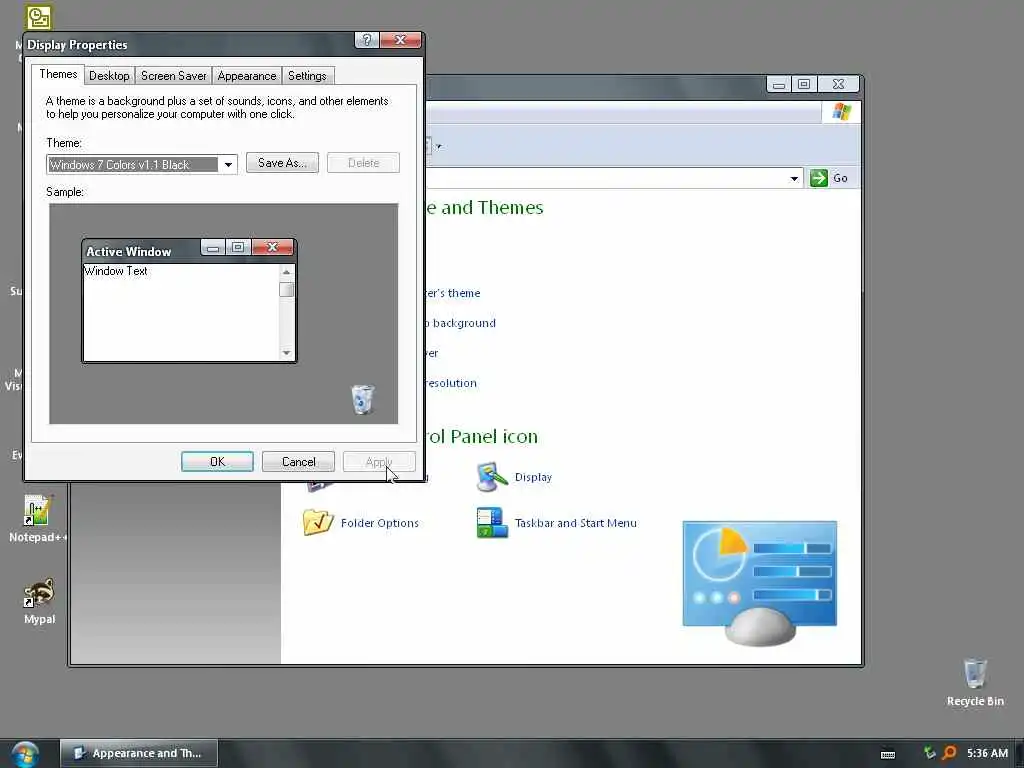The image size is (1024, 768).
Task: Open the Folder Options icon
Action: (318, 522)
